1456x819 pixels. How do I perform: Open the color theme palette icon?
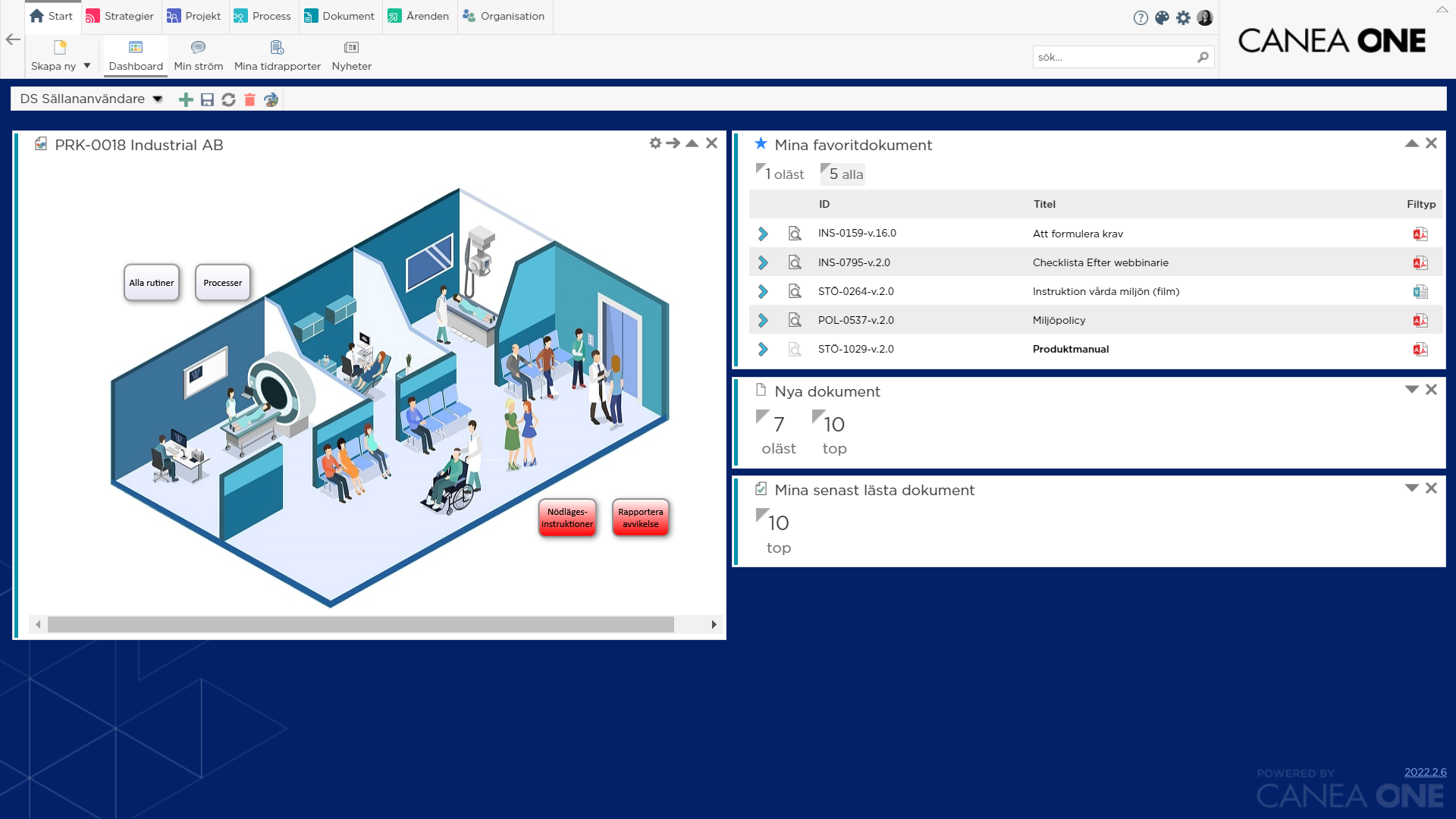tap(1162, 17)
